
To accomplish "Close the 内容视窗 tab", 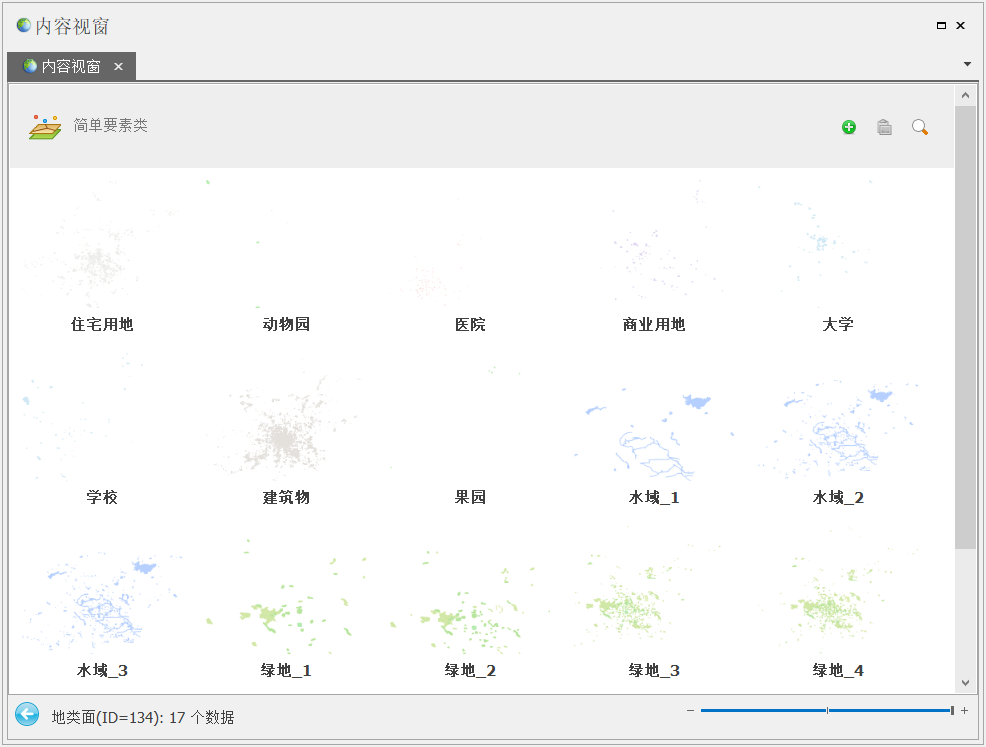I will click(x=118, y=67).
